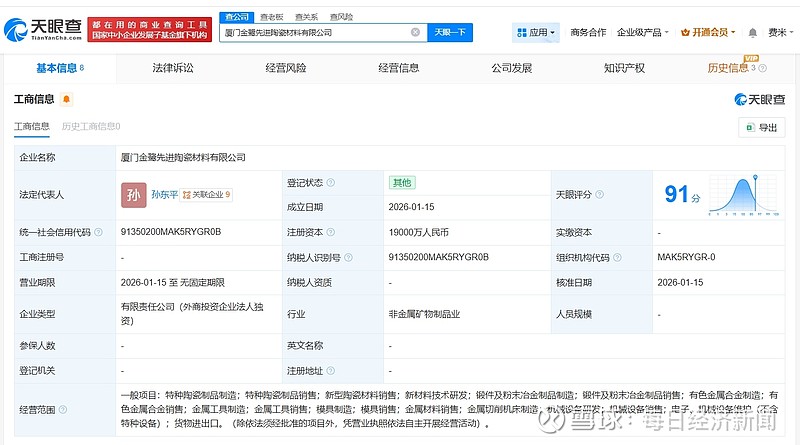
Task: Click organization code MAK5RYGR-0
Action: click(686, 257)
